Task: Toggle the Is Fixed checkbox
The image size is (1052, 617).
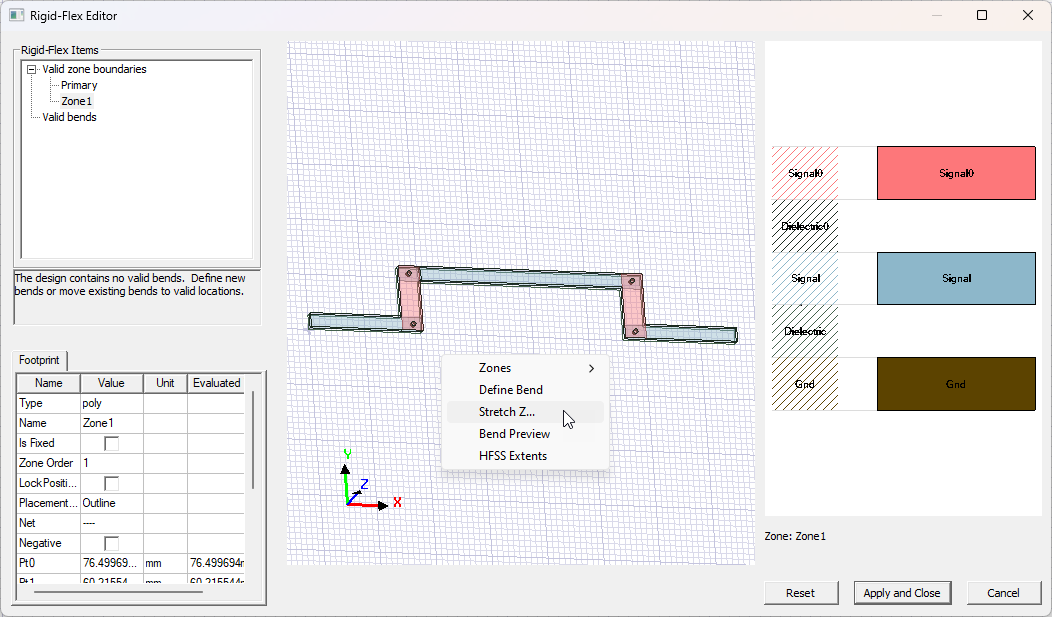Action: [x=112, y=443]
